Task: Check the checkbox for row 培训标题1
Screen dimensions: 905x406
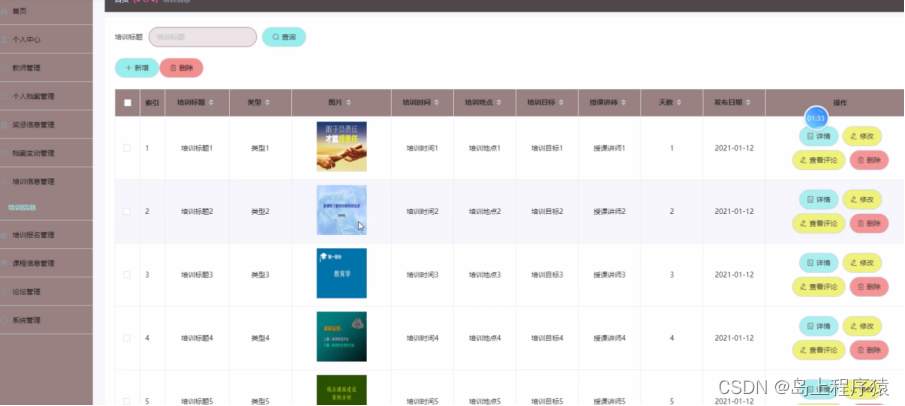Action: click(127, 148)
